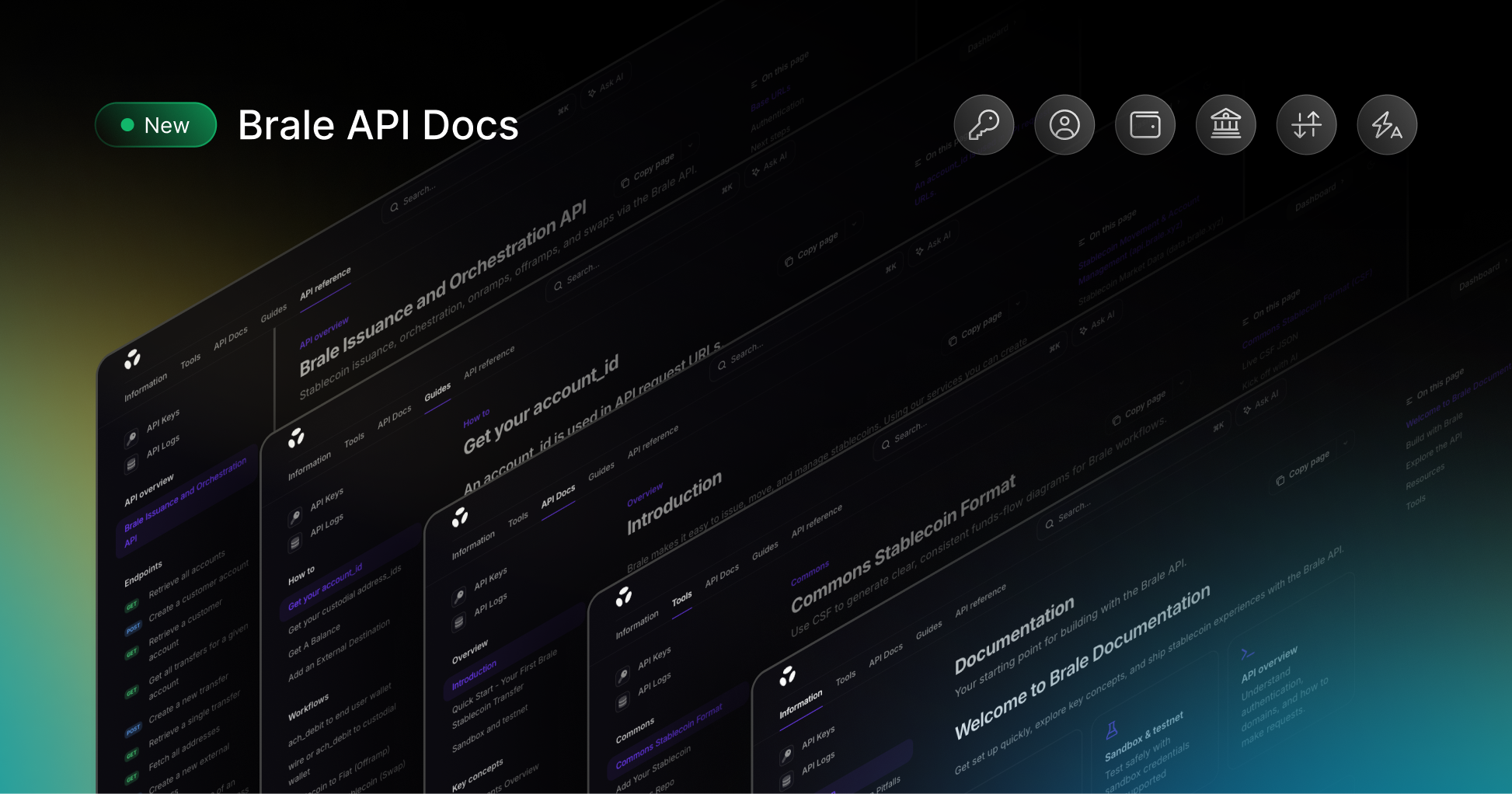This screenshot has width=1512, height=794.
Task: Click the bank building icon
Action: (x=1226, y=124)
